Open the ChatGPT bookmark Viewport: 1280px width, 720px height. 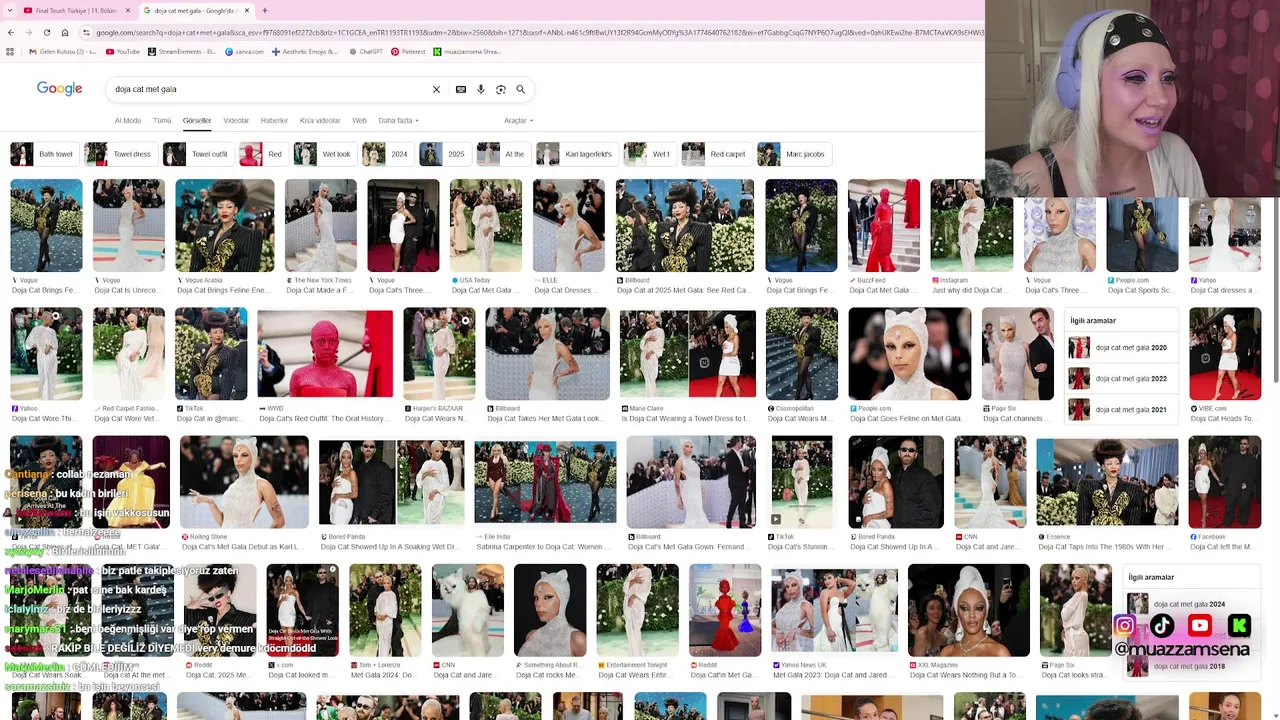tap(366, 51)
